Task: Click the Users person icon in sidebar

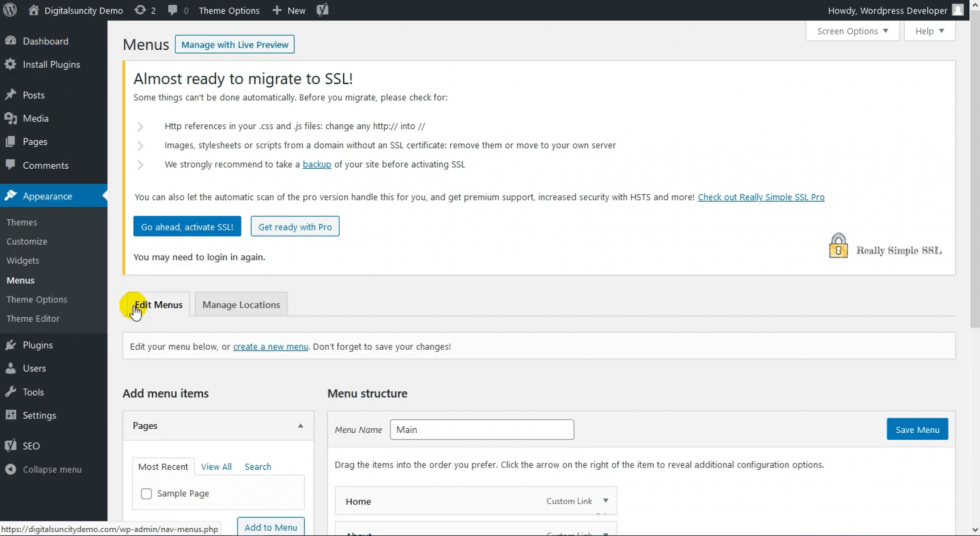Action: pyautogui.click(x=11, y=368)
